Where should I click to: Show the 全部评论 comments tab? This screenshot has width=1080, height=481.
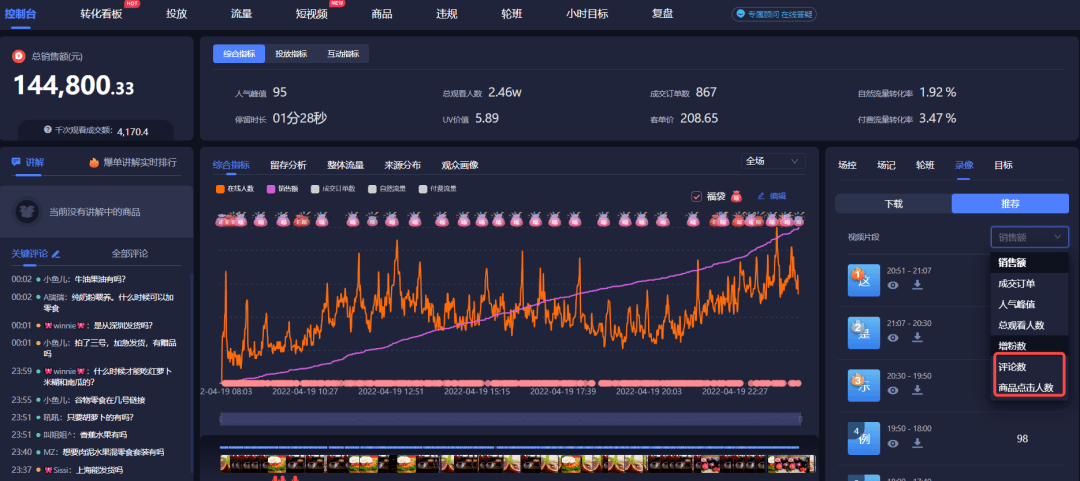130,254
